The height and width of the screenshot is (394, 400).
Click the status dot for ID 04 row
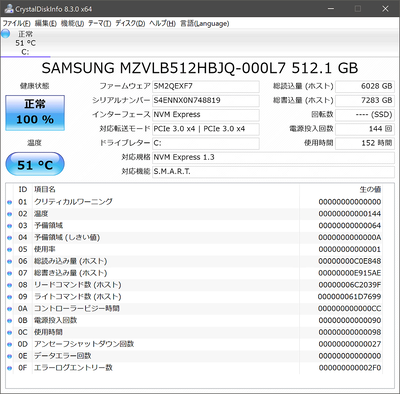tap(10, 238)
